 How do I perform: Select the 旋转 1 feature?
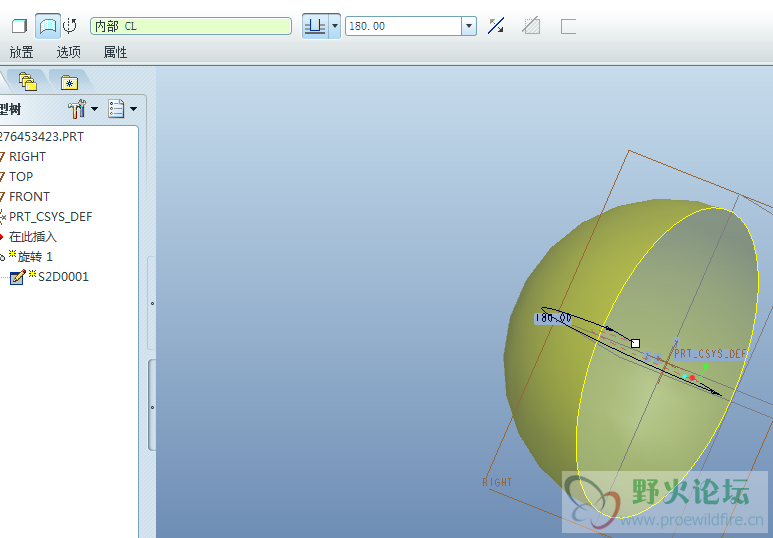coord(35,257)
